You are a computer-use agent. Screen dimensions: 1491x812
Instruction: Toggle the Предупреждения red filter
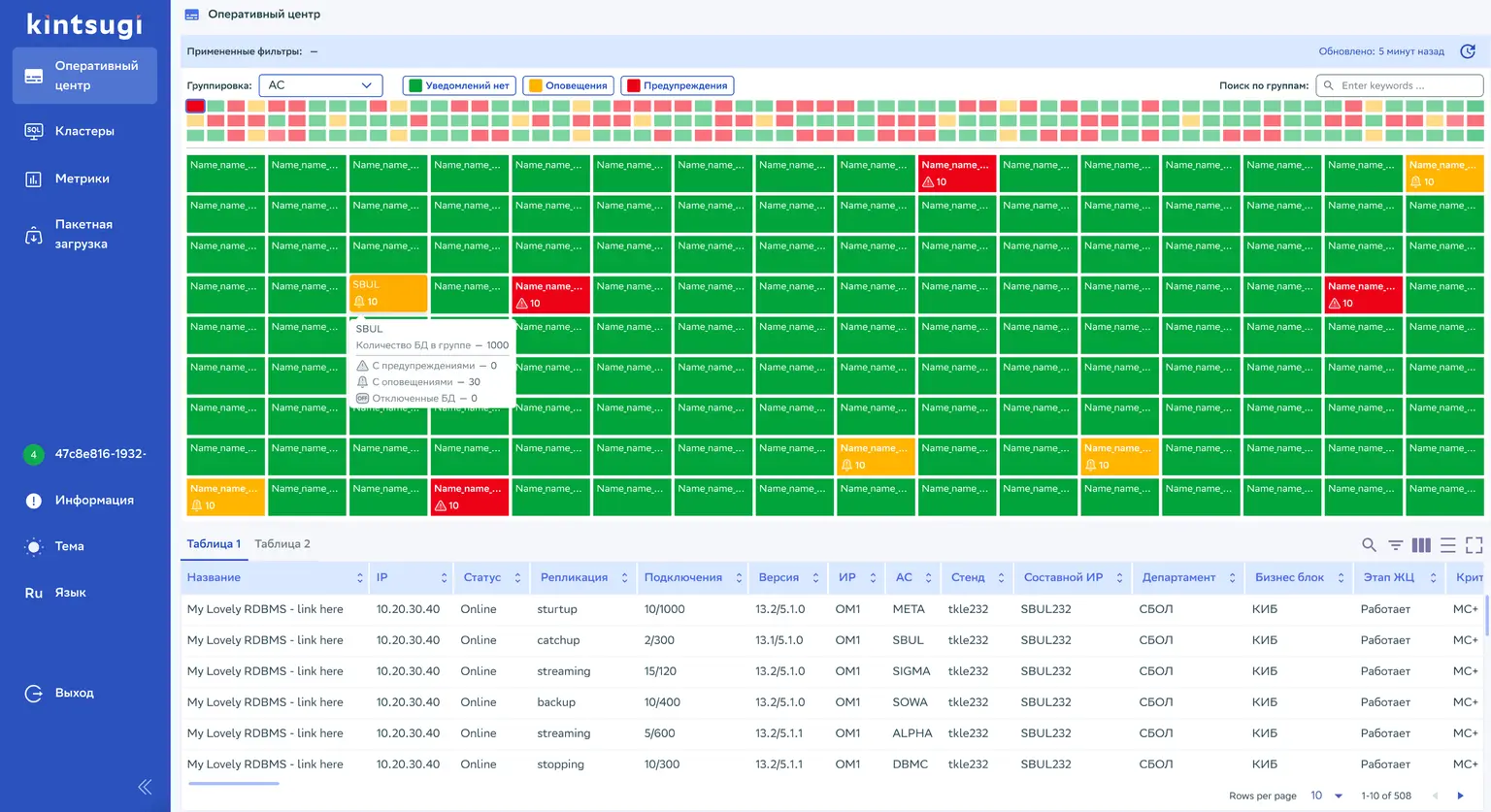point(677,85)
